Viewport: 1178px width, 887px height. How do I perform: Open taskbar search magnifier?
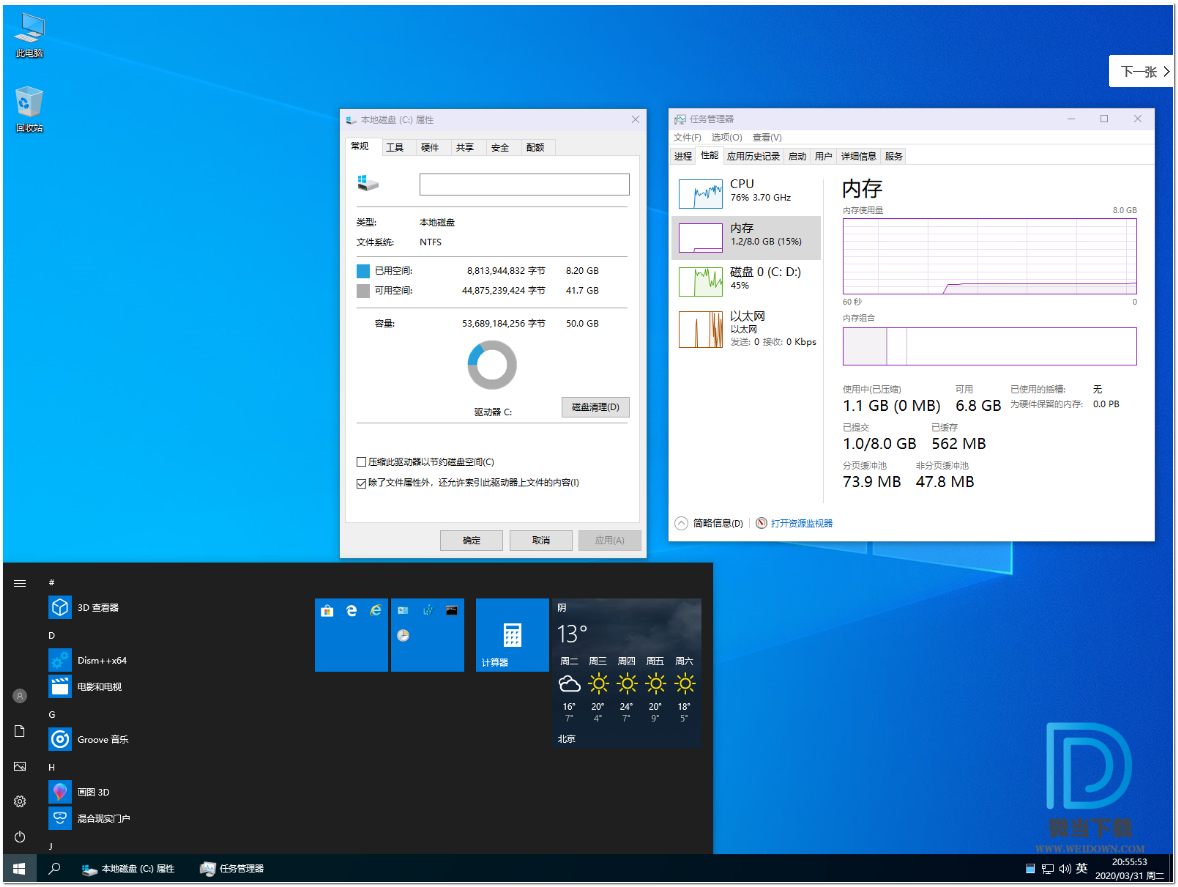click(54, 868)
